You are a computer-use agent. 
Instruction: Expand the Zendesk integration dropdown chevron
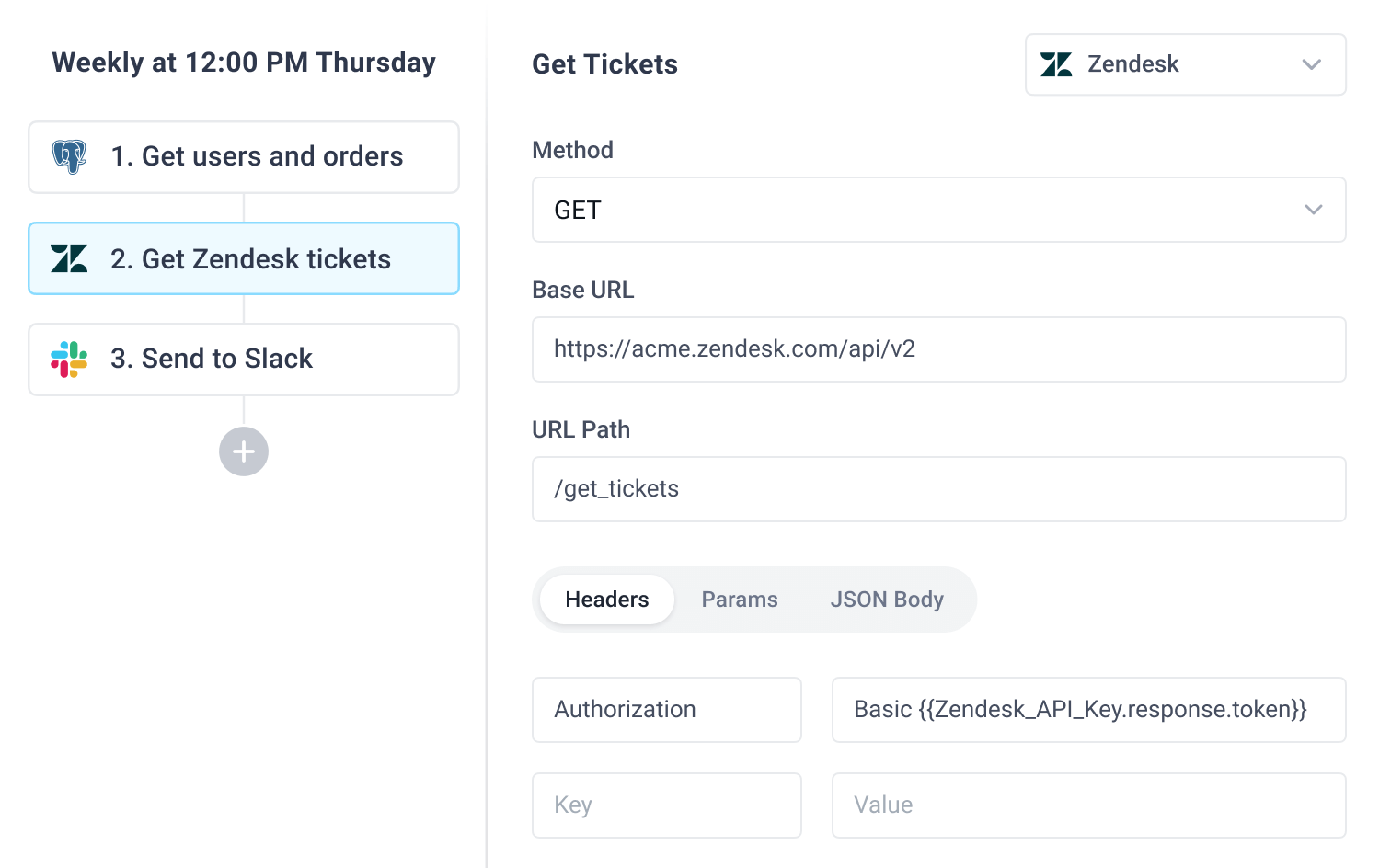1312,64
